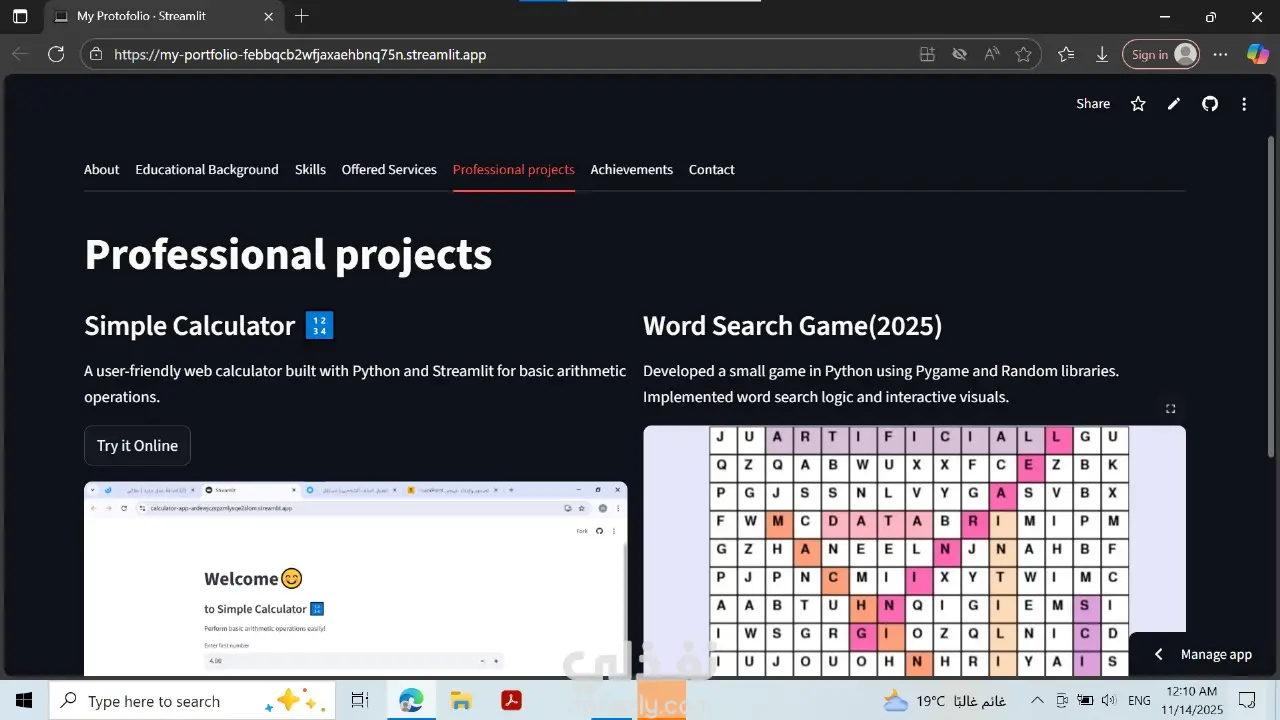The height and width of the screenshot is (720, 1280).
Task: Star this Streamlit app
Action: (x=1138, y=104)
